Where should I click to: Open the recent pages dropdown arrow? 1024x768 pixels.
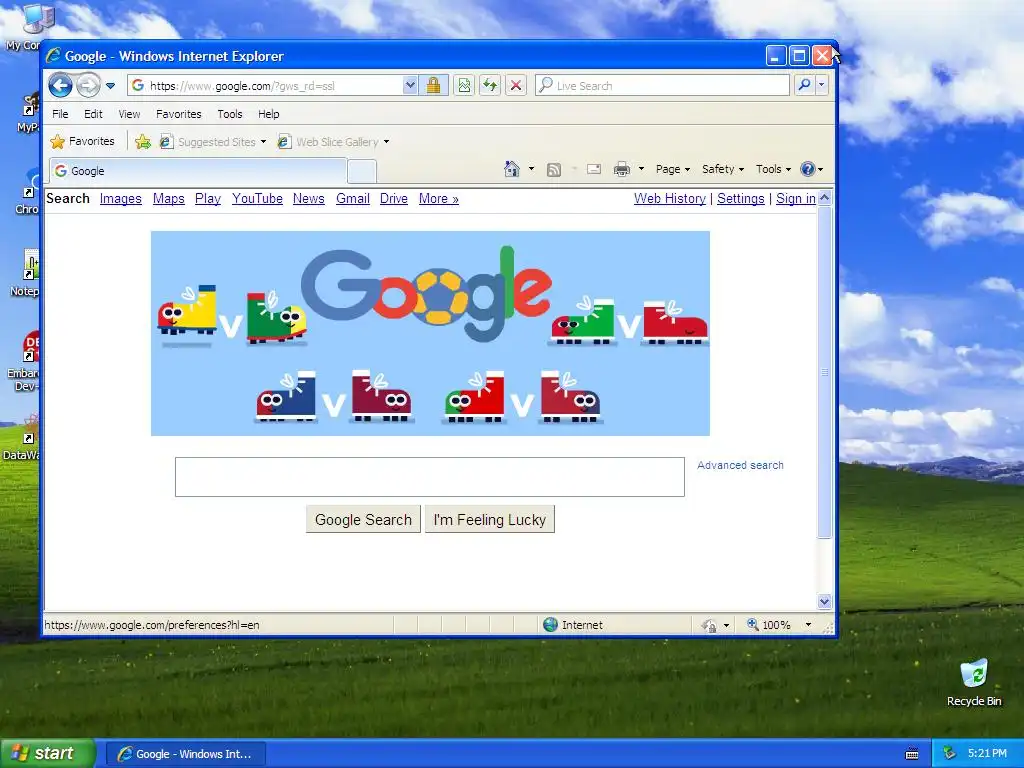point(110,86)
